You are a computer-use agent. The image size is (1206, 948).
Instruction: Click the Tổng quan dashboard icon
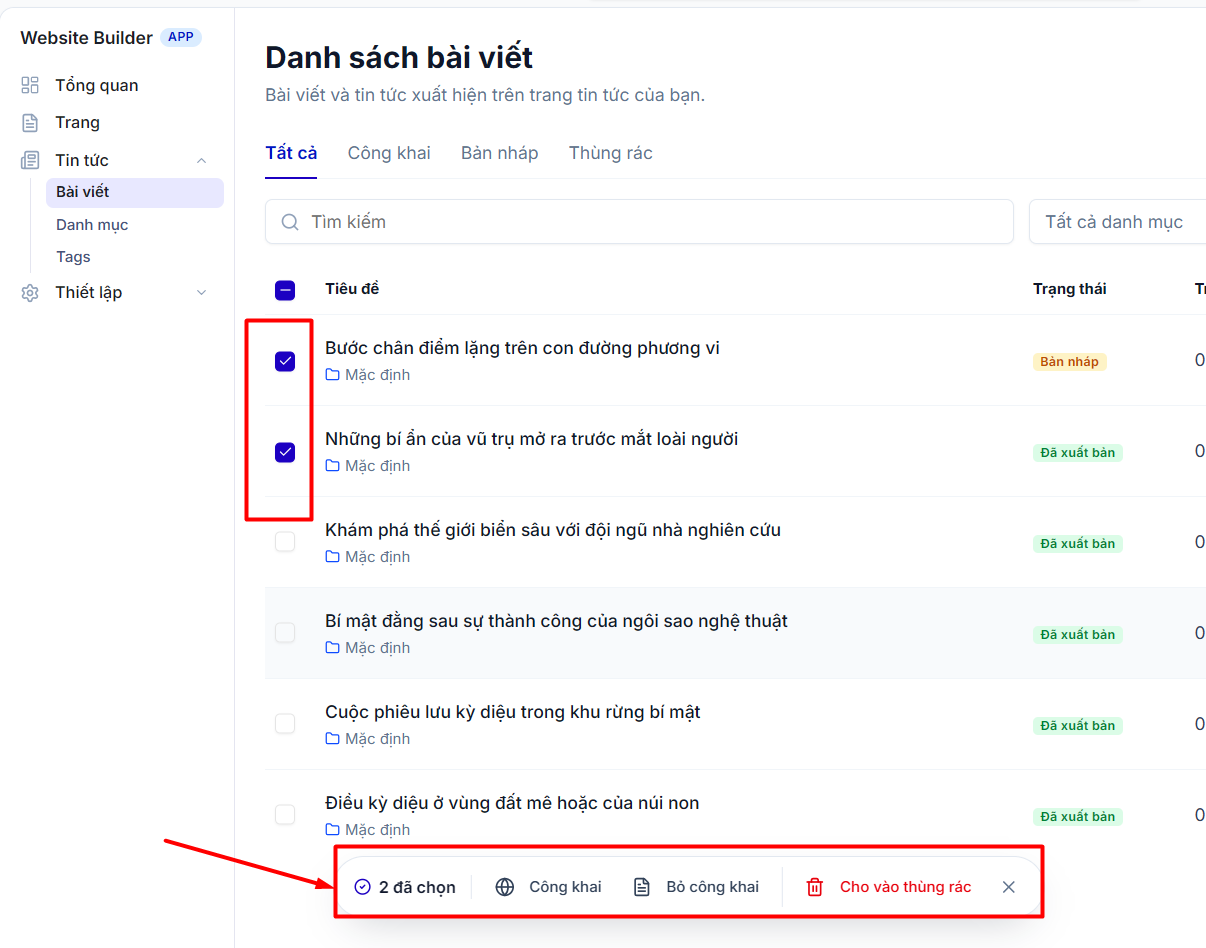coord(30,85)
